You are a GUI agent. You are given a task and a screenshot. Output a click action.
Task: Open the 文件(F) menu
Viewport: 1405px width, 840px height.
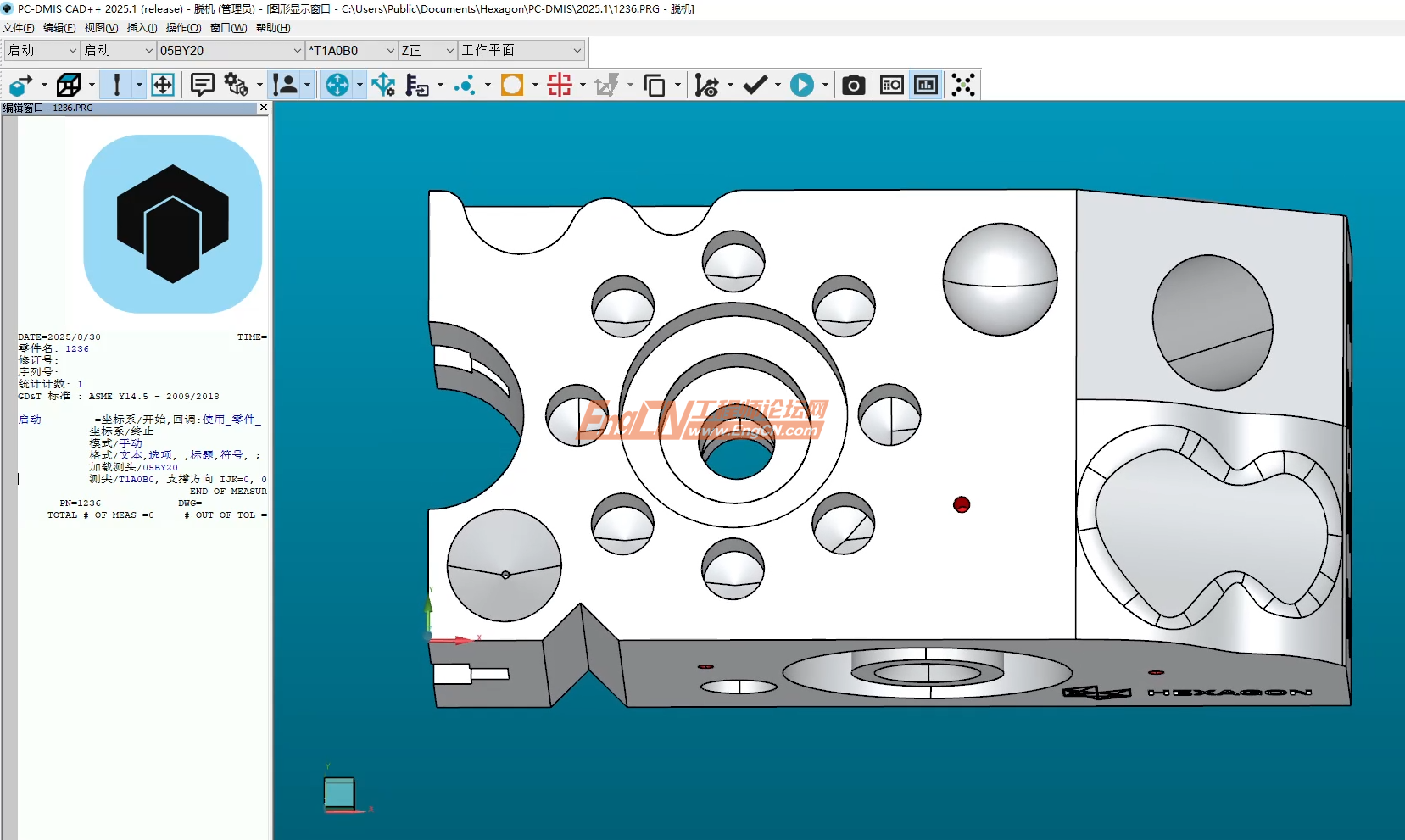[19, 28]
